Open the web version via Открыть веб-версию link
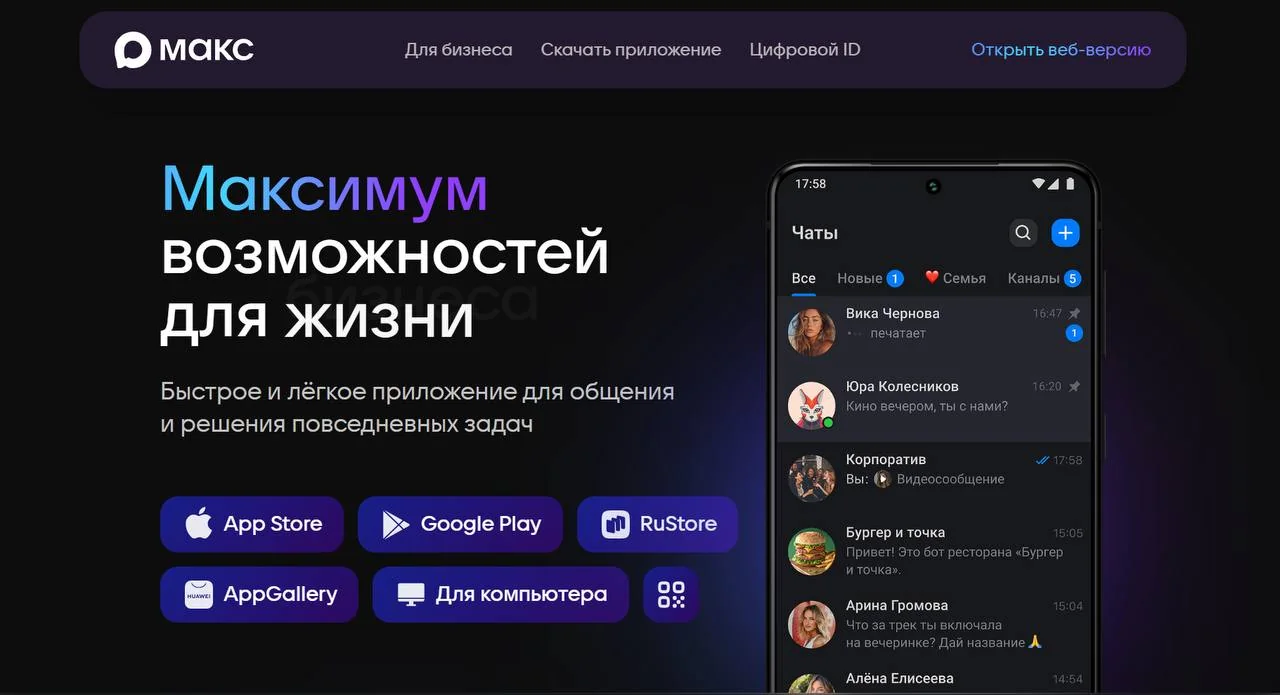This screenshot has width=1280, height=695. coord(1061,48)
